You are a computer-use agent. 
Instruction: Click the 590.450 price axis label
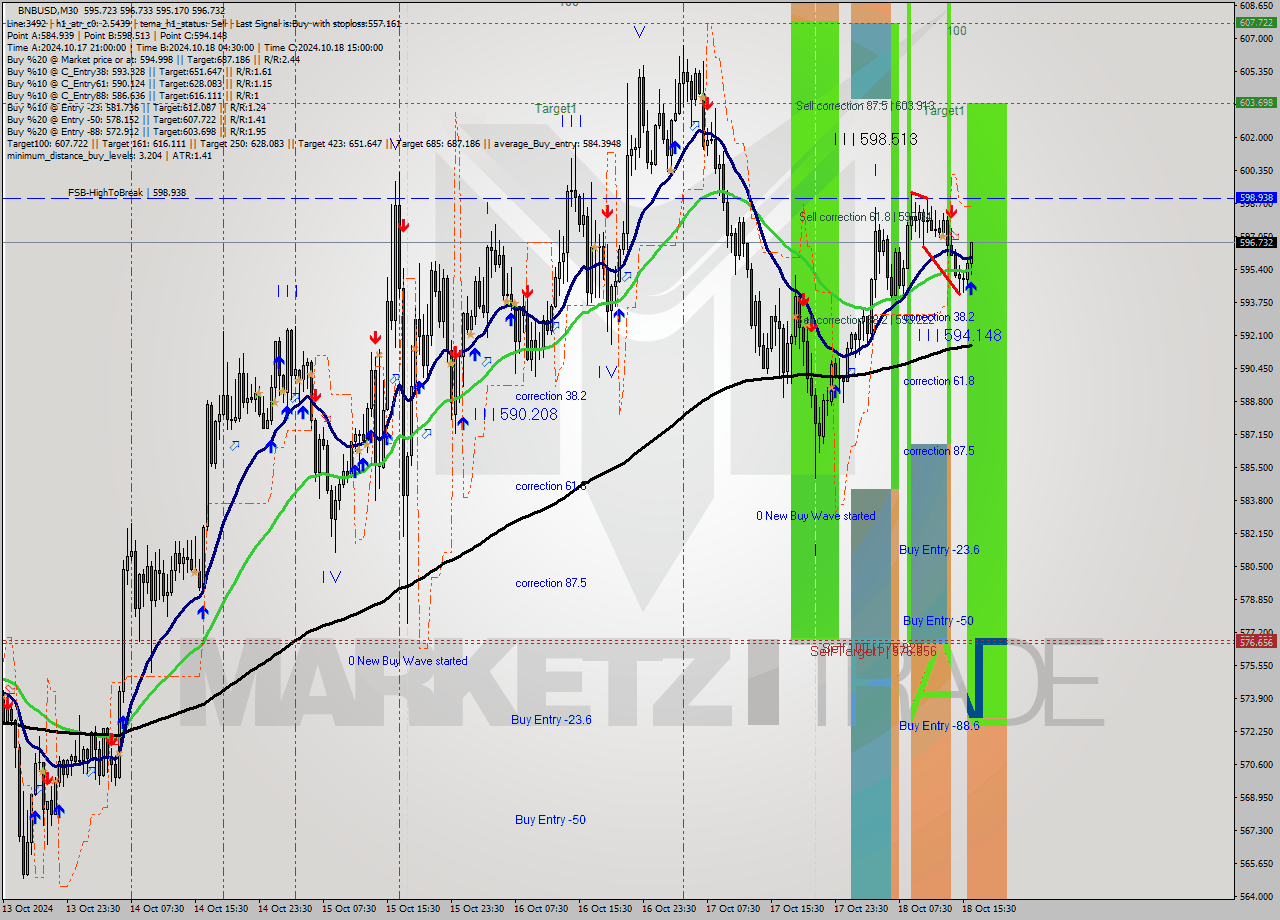[x=1255, y=368]
